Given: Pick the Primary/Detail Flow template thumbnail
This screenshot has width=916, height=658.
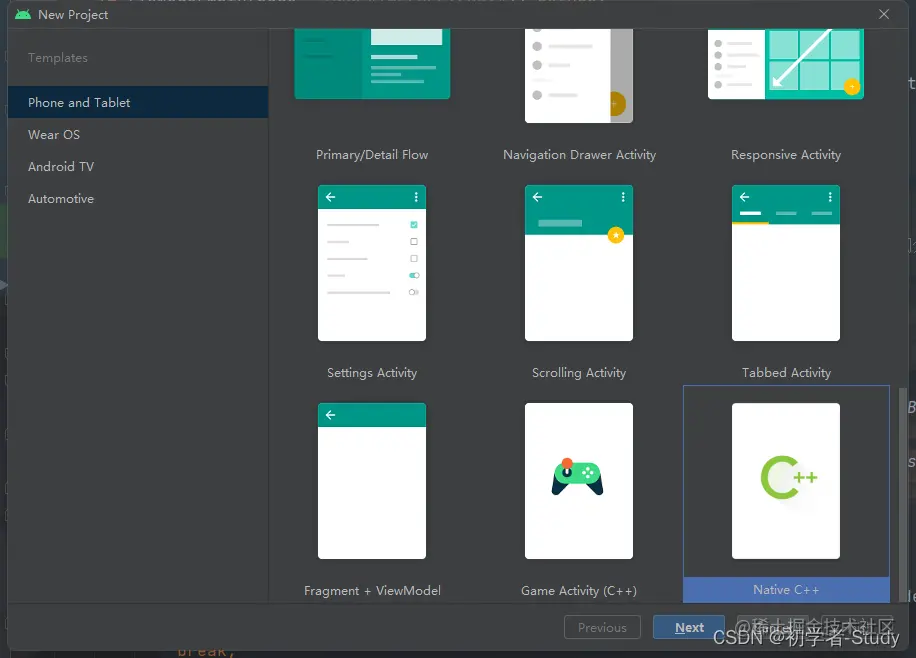Looking at the screenshot, I should (372, 64).
